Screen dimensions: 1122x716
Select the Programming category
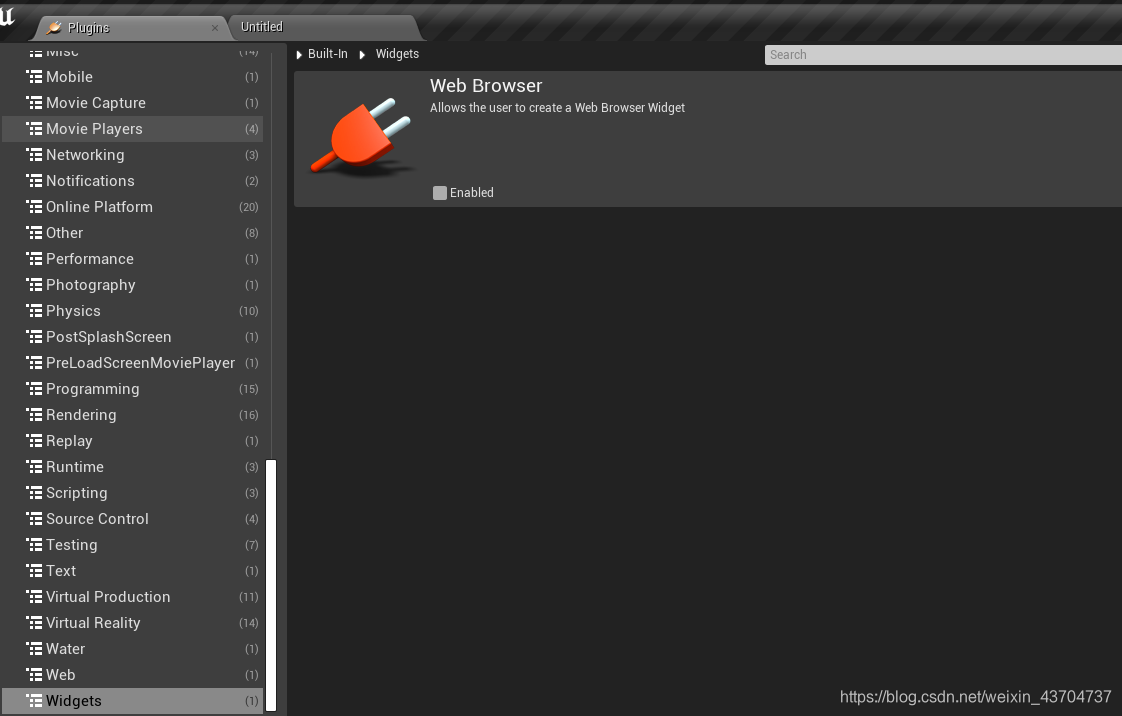132,388
